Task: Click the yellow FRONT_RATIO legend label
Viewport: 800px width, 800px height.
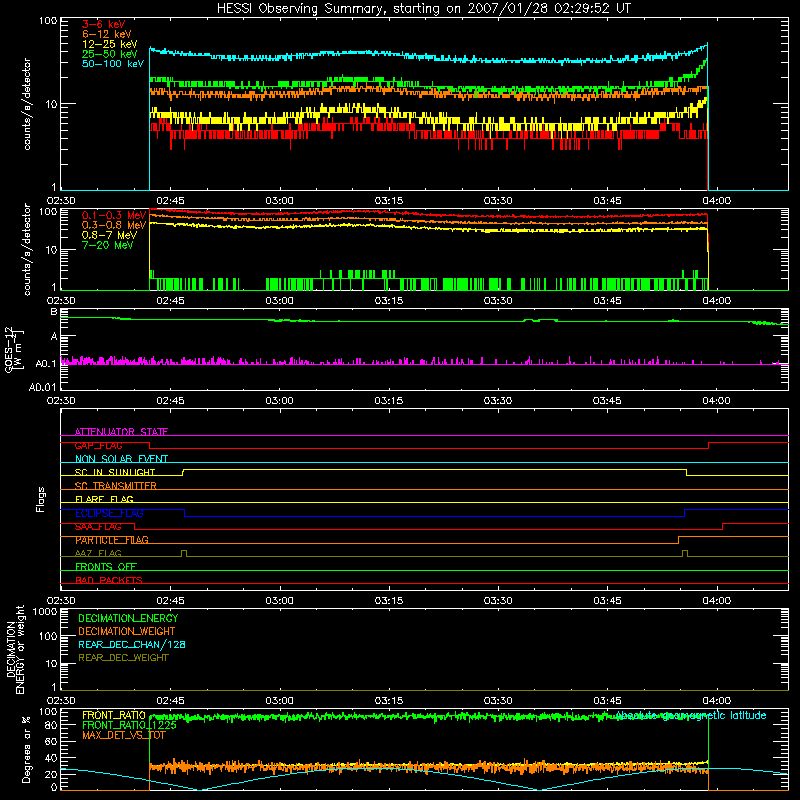Action: coord(114,716)
